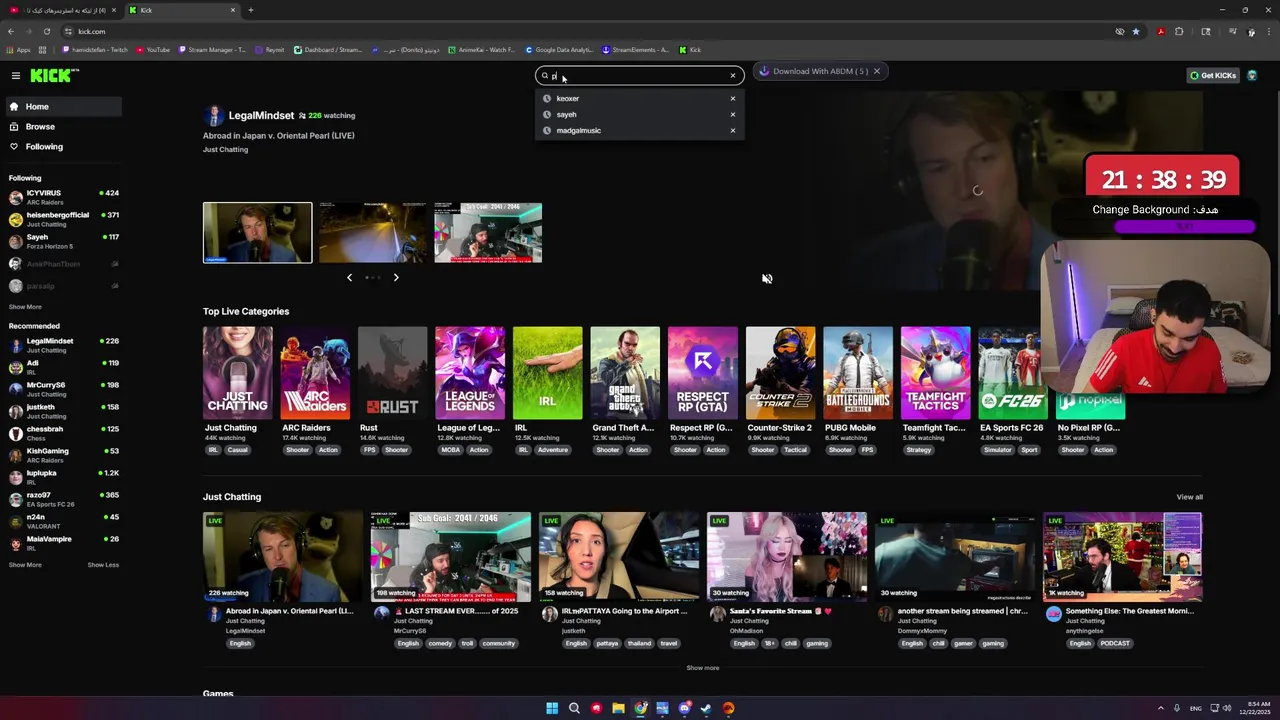
Task: Open the Windows Start menu
Action: pyautogui.click(x=552, y=708)
